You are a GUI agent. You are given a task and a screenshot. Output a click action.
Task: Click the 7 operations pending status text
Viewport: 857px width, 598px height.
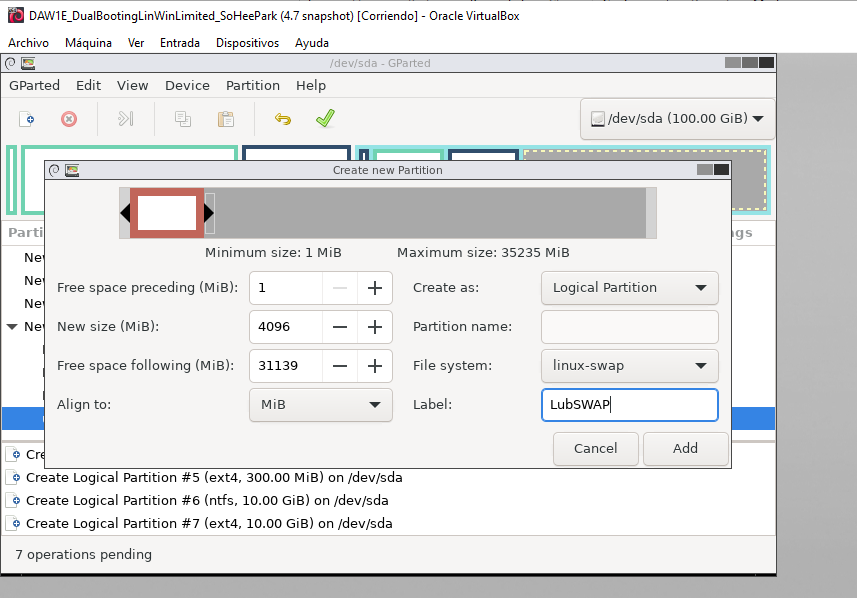[x=84, y=555]
